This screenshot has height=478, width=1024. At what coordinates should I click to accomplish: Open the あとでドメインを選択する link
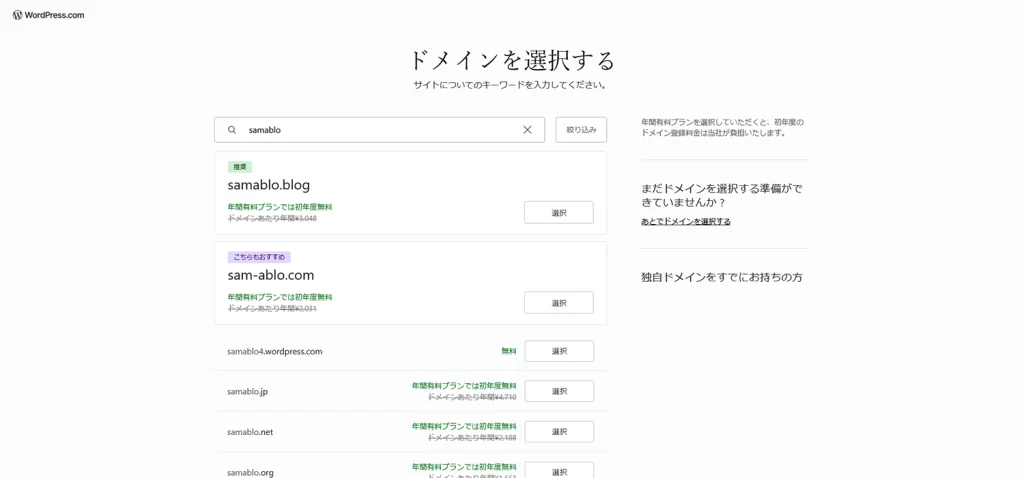tap(685, 221)
